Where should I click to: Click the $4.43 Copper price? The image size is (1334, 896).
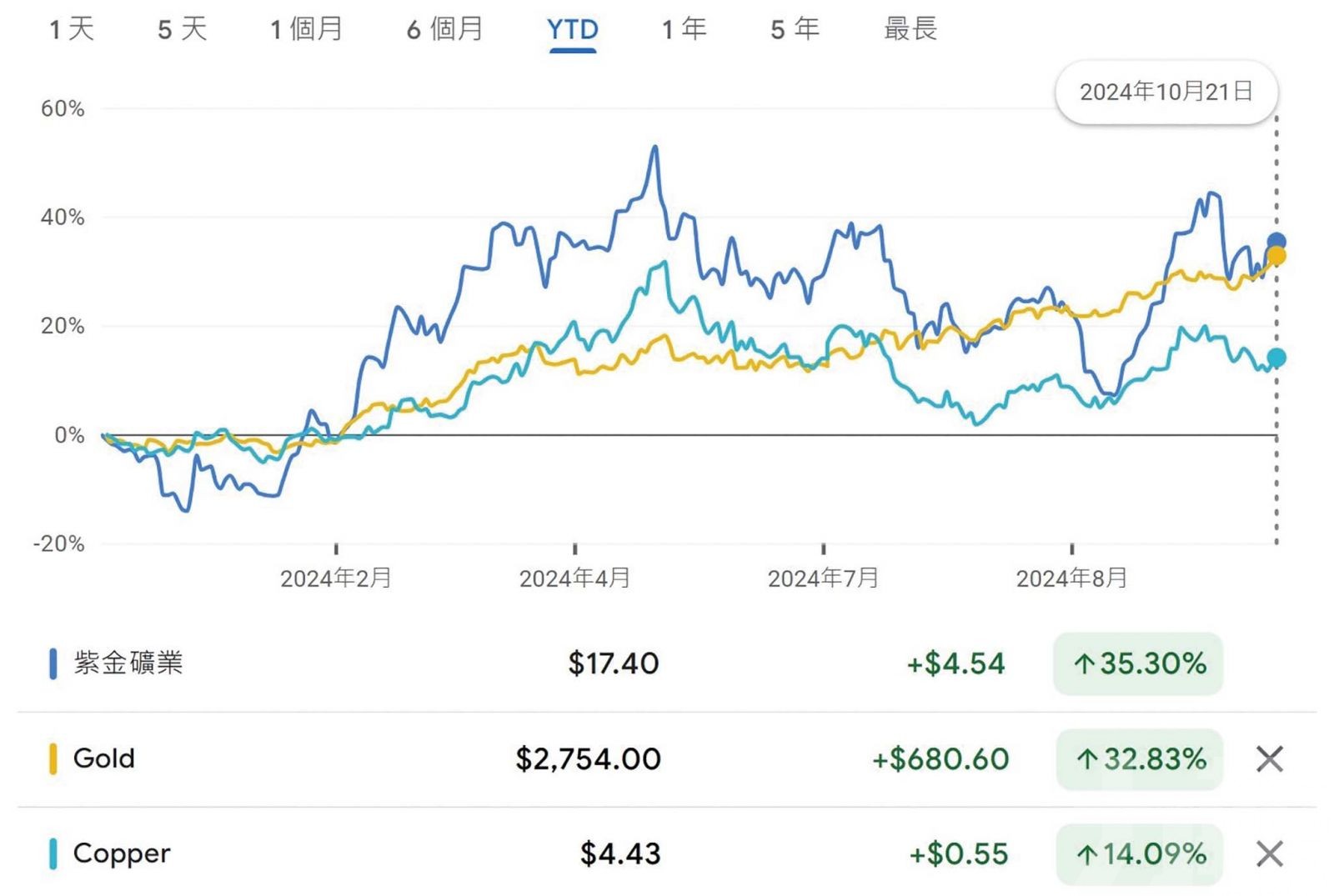pyautogui.click(x=620, y=853)
